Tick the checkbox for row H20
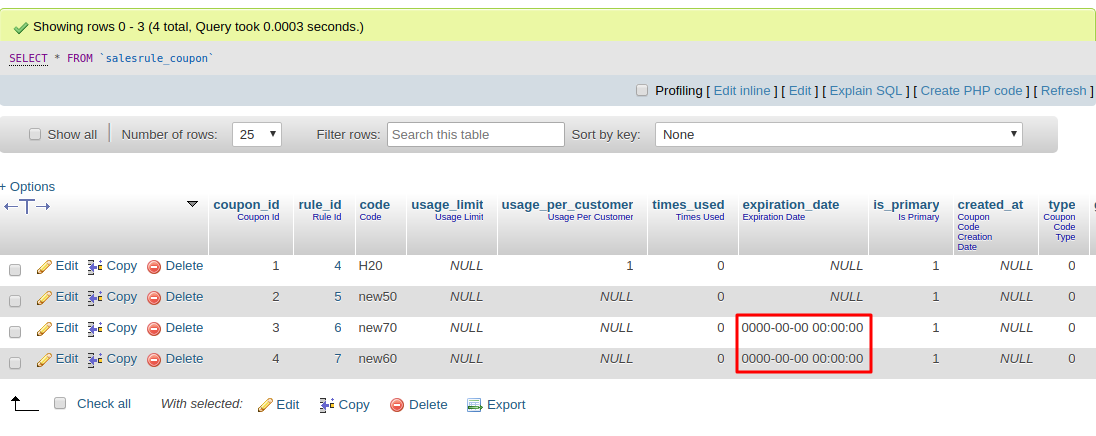 pos(15,270)
